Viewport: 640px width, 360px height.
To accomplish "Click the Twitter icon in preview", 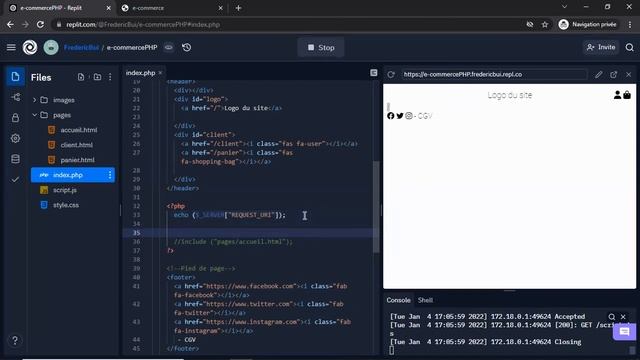I will click(400, 116).
